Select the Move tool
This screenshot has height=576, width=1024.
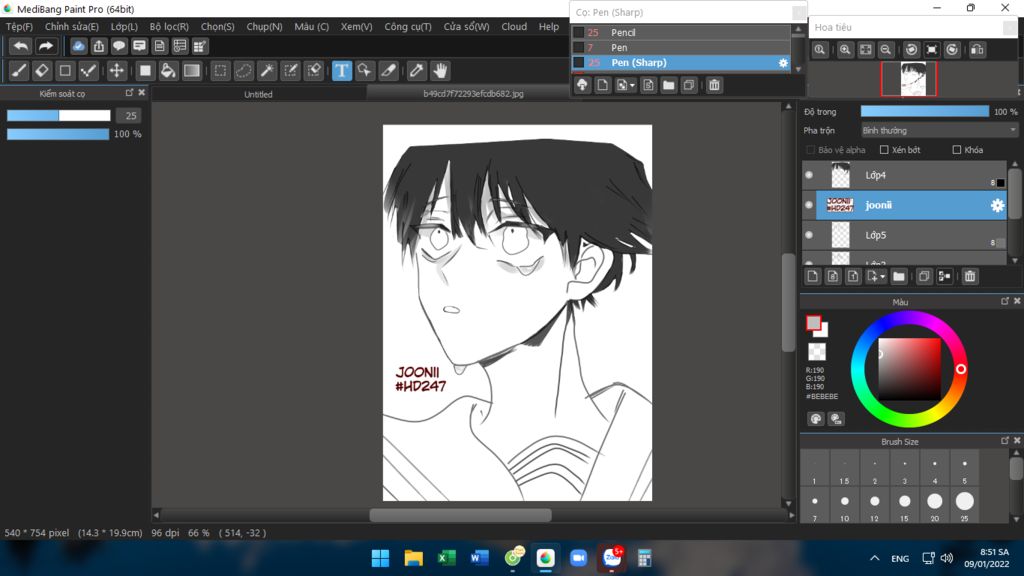116,71
